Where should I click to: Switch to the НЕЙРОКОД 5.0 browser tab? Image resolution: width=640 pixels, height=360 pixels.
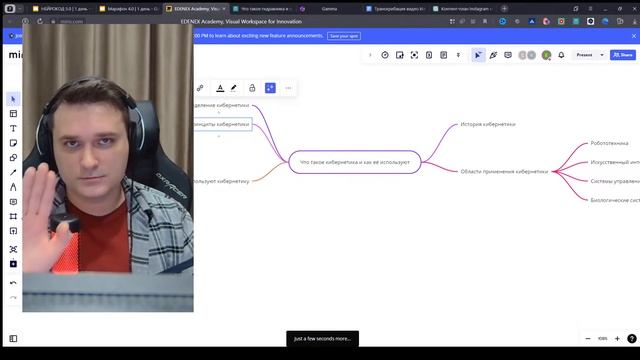(x=61, y=9)
